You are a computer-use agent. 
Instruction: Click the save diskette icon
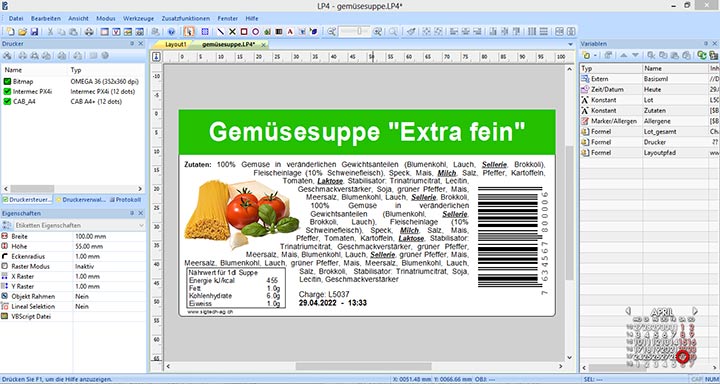pos(34,32)
